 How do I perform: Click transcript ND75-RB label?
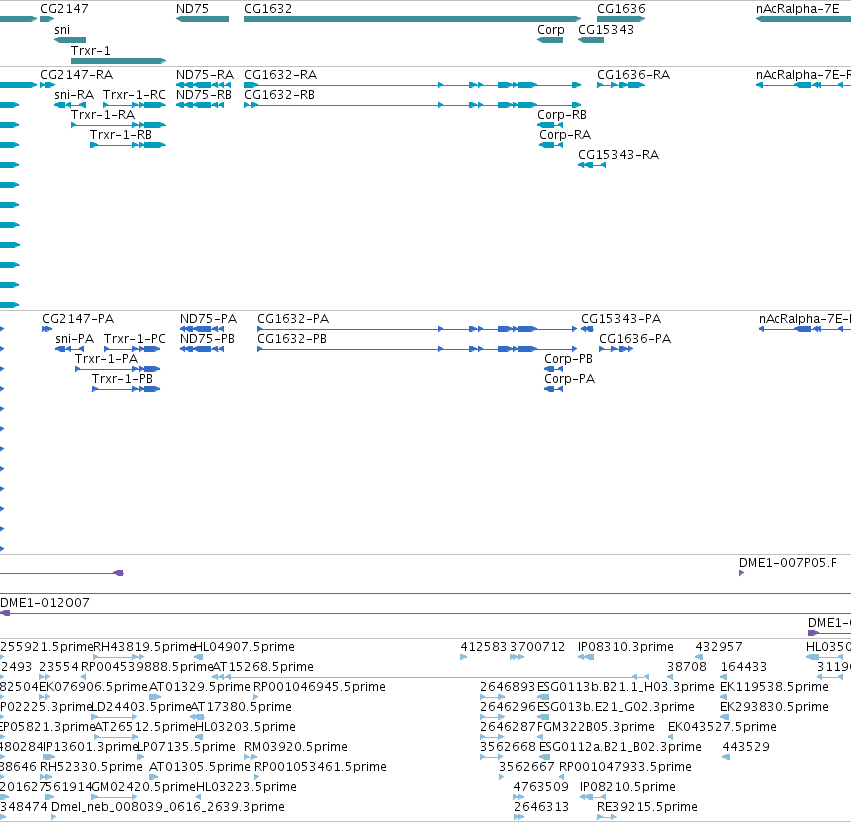204,95
